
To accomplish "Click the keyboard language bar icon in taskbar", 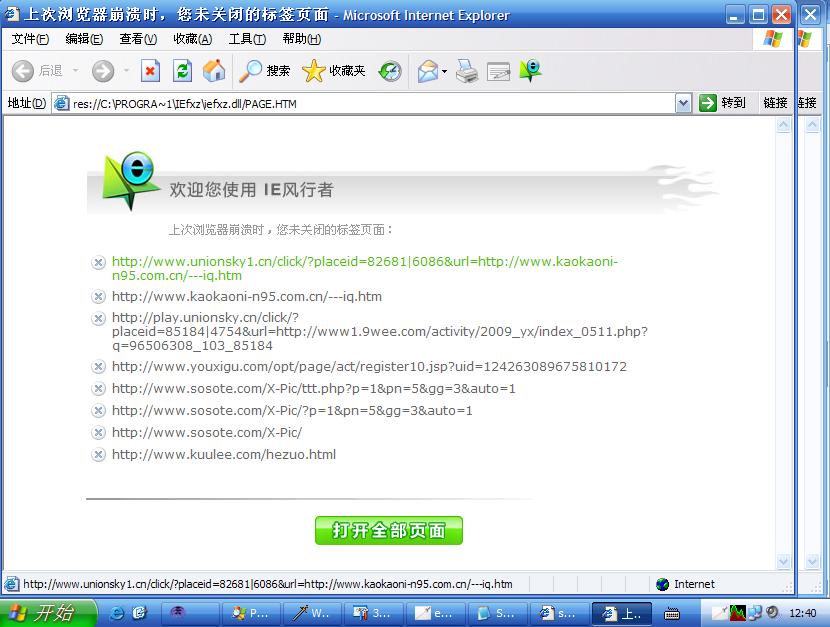I will (672, 614).
